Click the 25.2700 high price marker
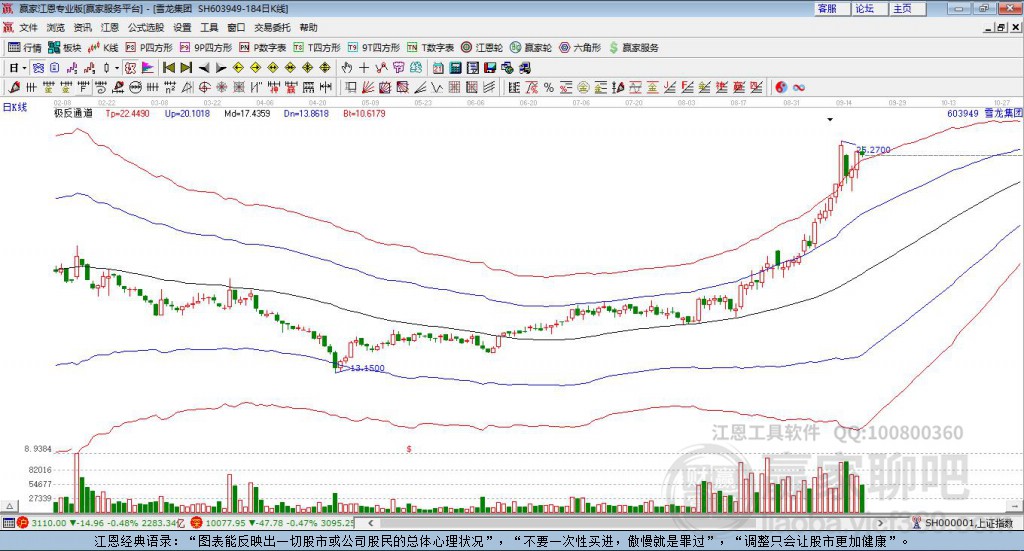Screen dimensions: 1024x551 [x=874, y=150]
